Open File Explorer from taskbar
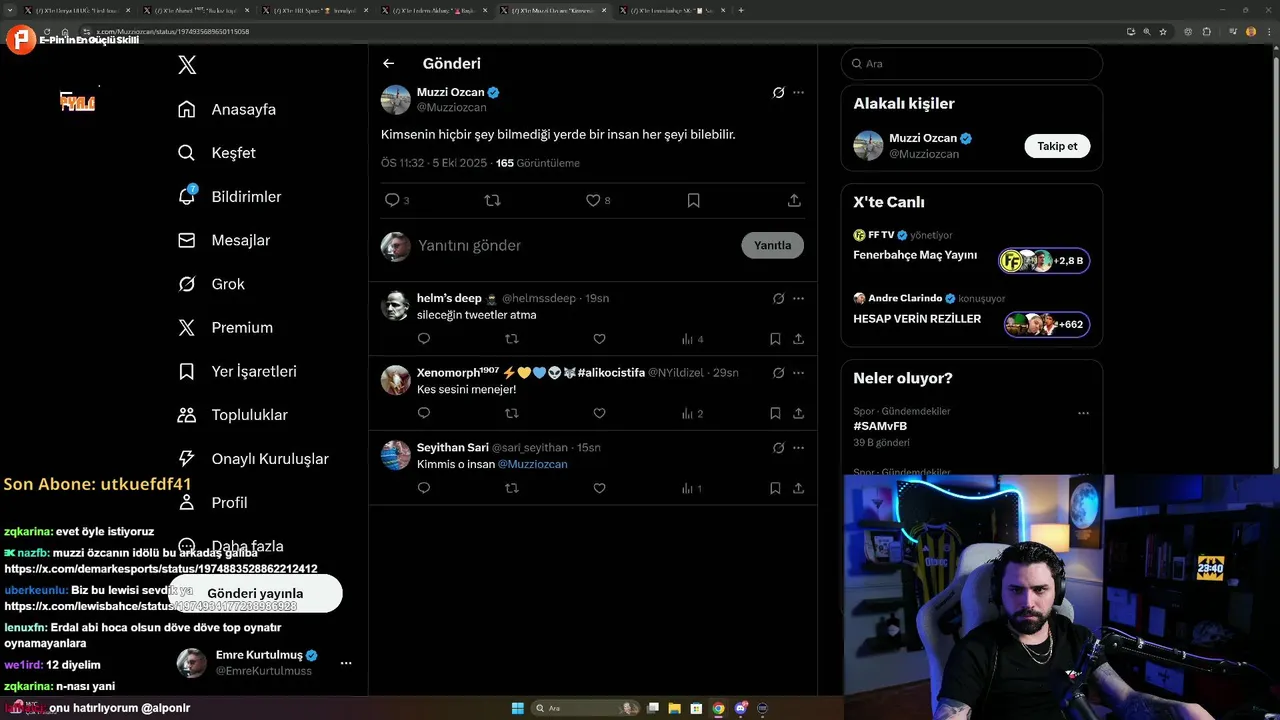This screenshot has width=1280, height=720. point(675,708)
